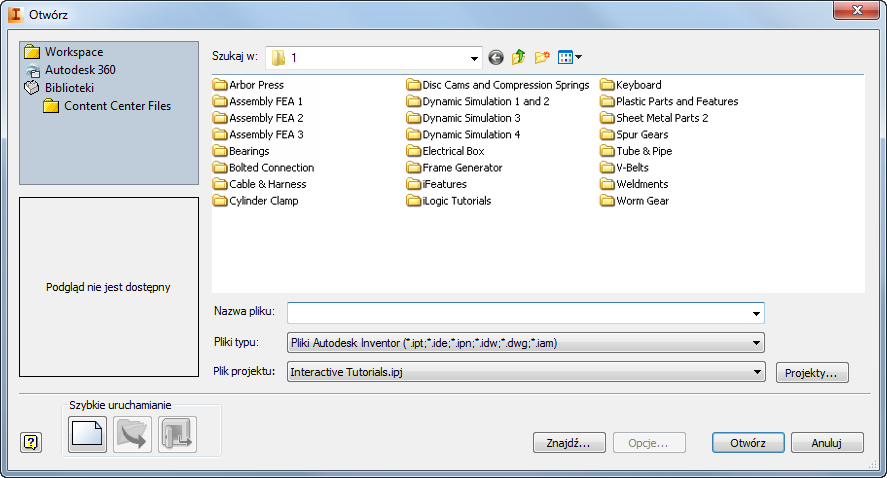The height and width of the screenshot is (478, 887).
Task: Select Content Center Files folder
Action: tap(107, 106)
